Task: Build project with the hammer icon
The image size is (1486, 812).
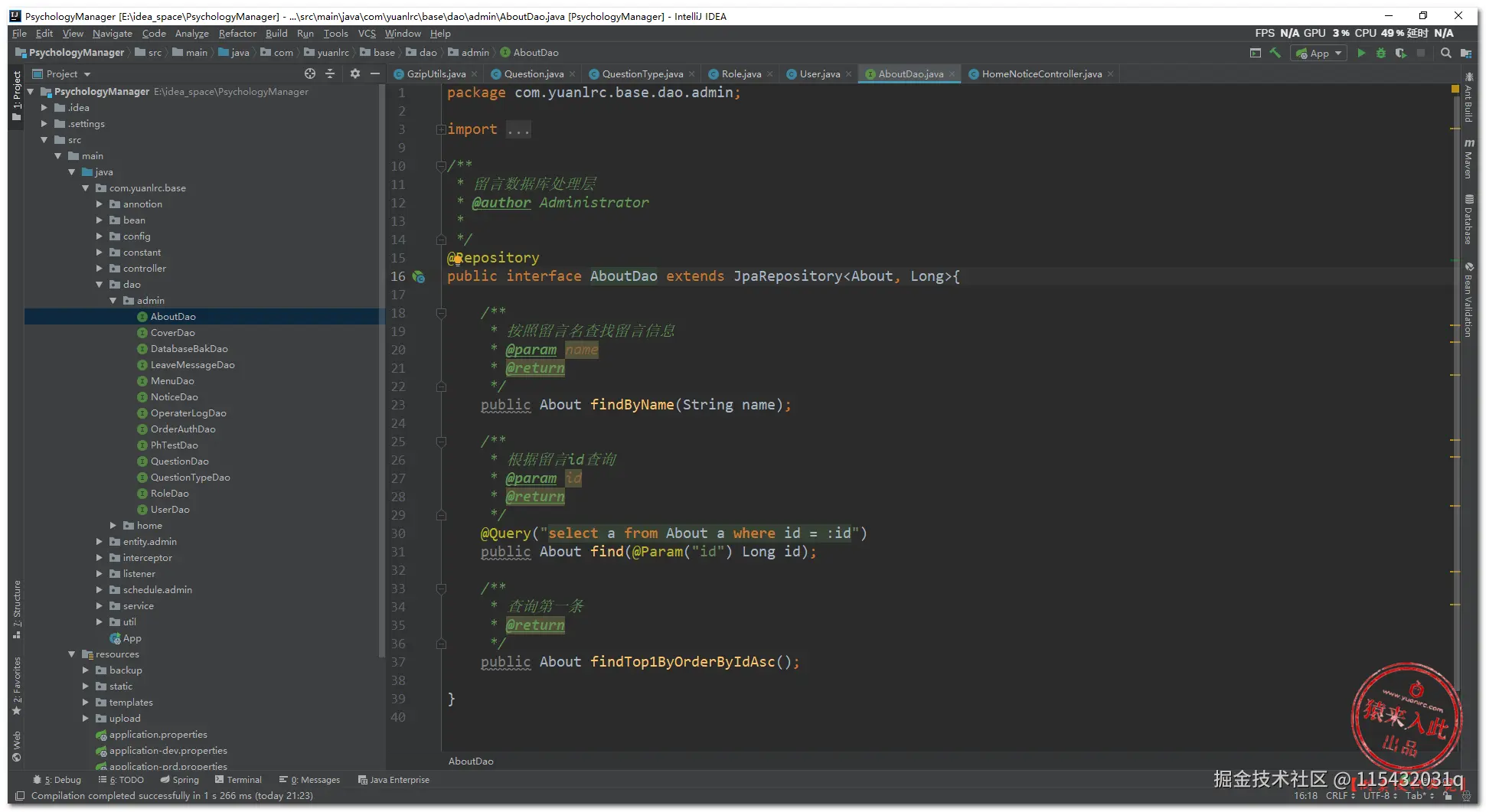Action: [1275, 53]
